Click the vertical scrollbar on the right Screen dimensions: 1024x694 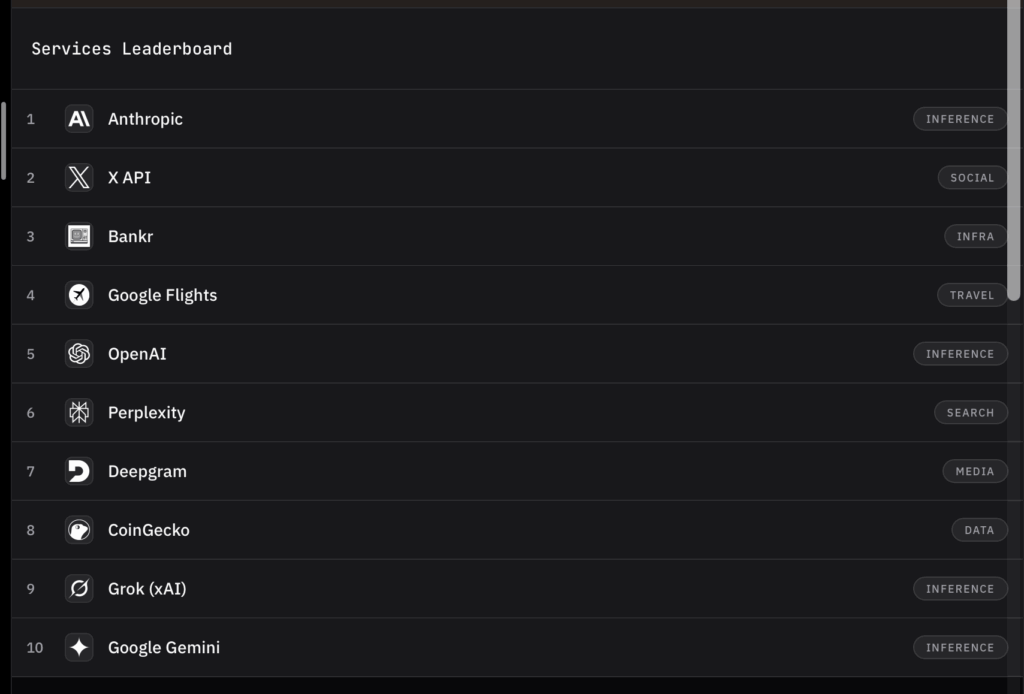tap(1014, 150)
